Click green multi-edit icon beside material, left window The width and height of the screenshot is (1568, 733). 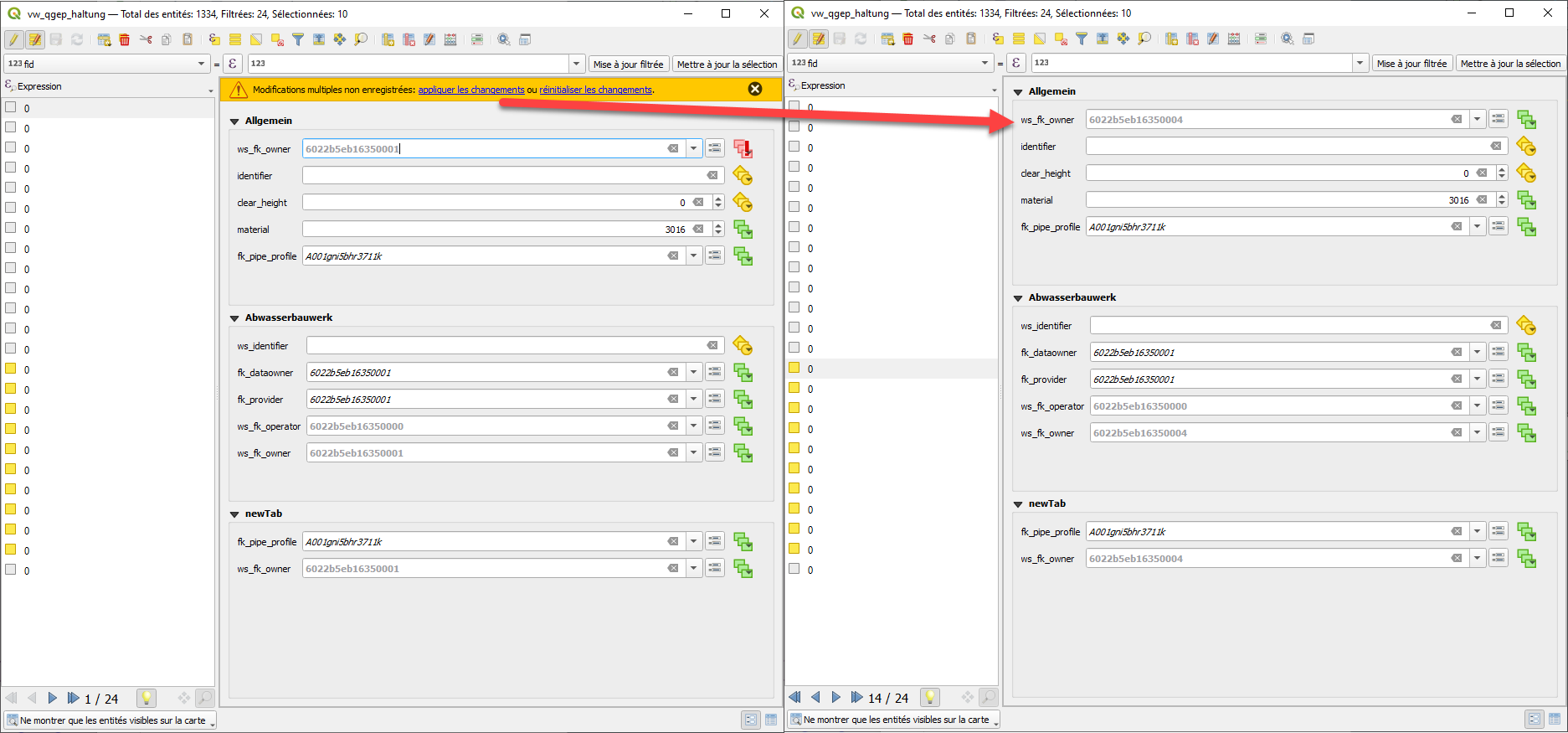(743, 230)
